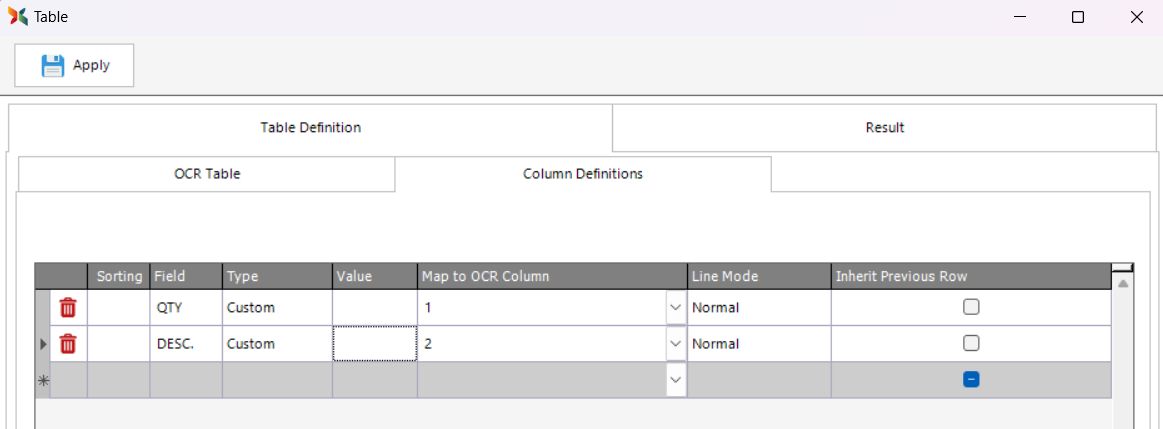Select the Table Definition tab
1163x429 pixels.
(310, 128)
